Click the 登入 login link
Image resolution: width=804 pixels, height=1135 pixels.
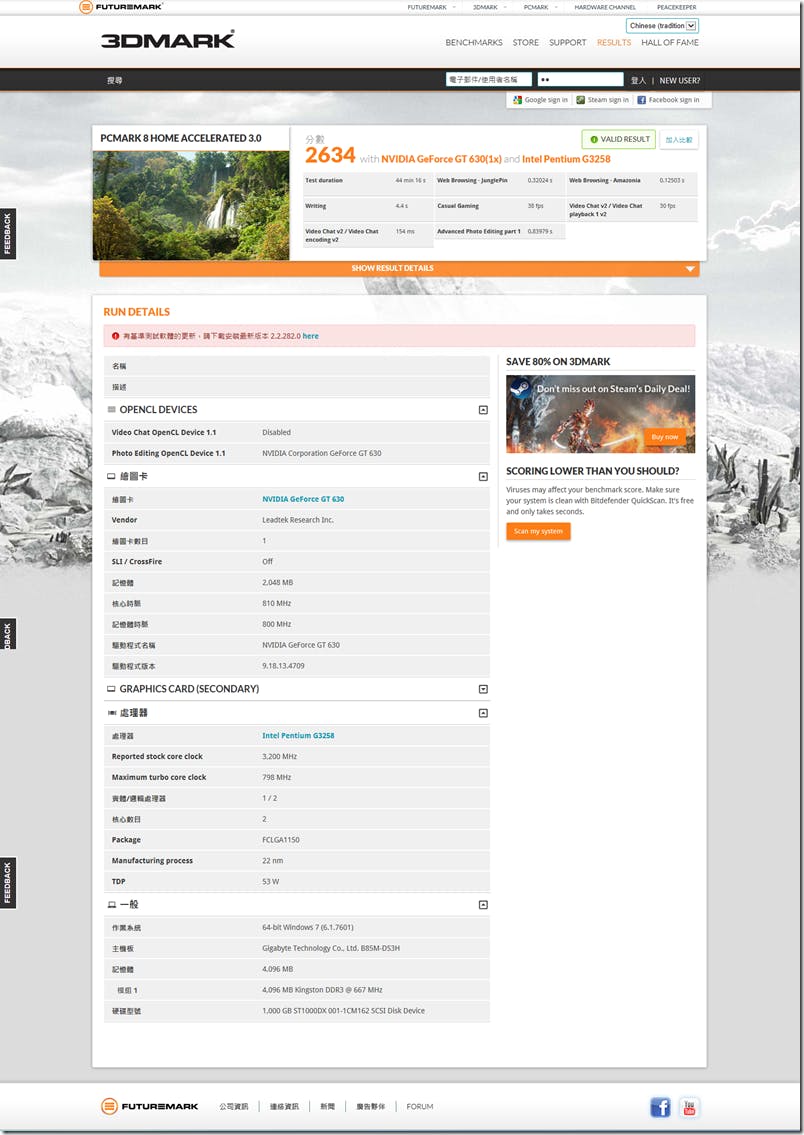tap(638, 80)
